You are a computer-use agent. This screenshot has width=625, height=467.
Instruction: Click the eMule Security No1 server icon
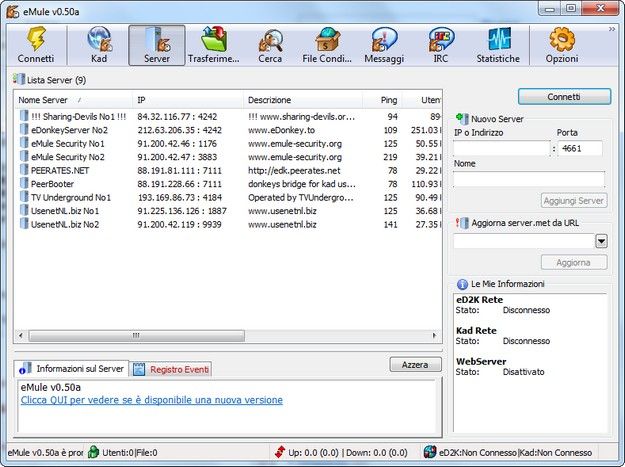click(24, 143)
